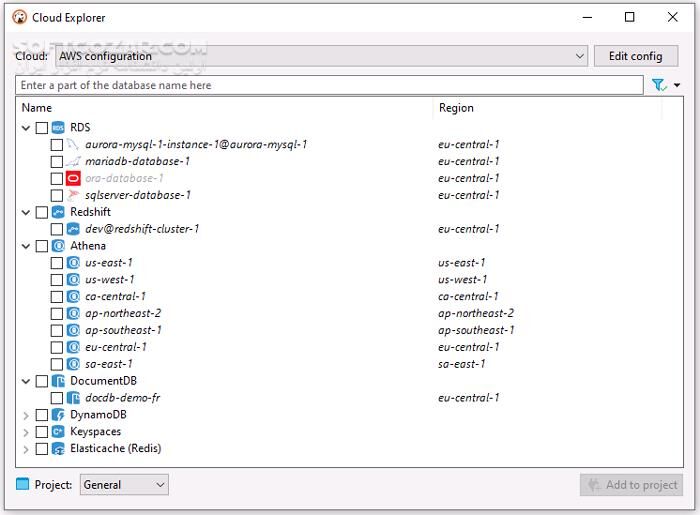Collapse the Athena tree node
Viewport: 700px width, 515px height.
click(x=26, y=246)
